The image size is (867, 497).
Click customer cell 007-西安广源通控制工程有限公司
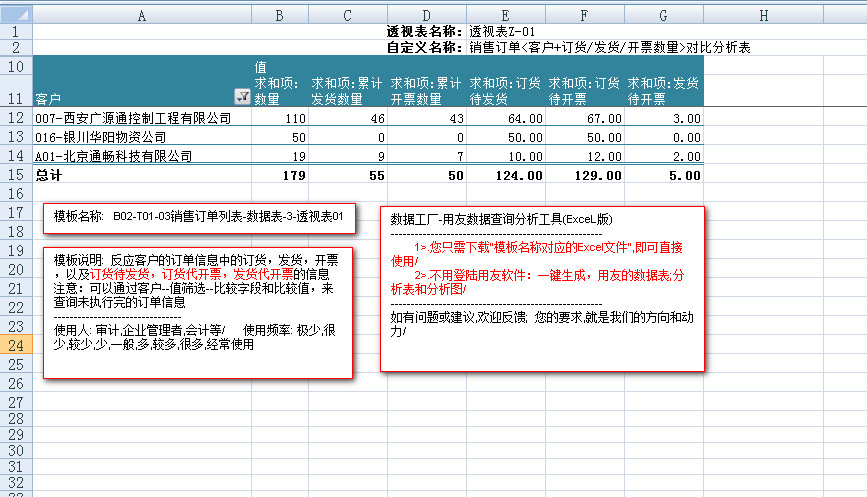pos(133,118)
